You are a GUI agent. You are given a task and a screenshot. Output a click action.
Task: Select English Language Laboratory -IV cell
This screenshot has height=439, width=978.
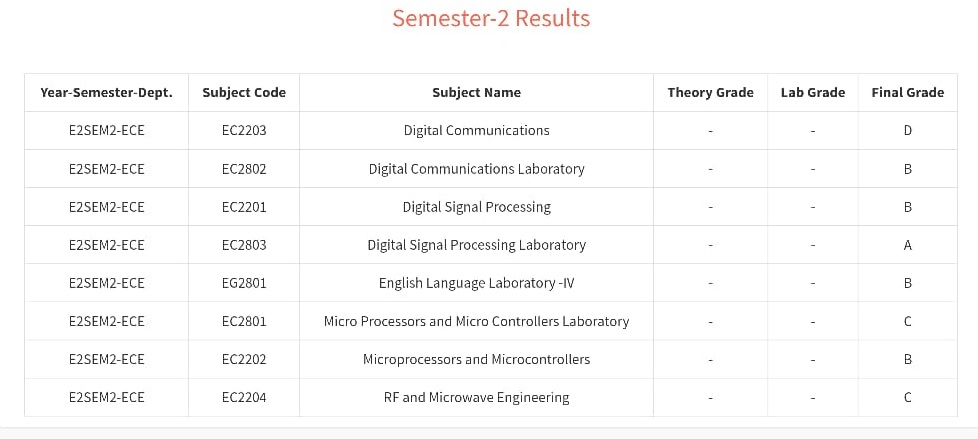(x=477, y=283)
